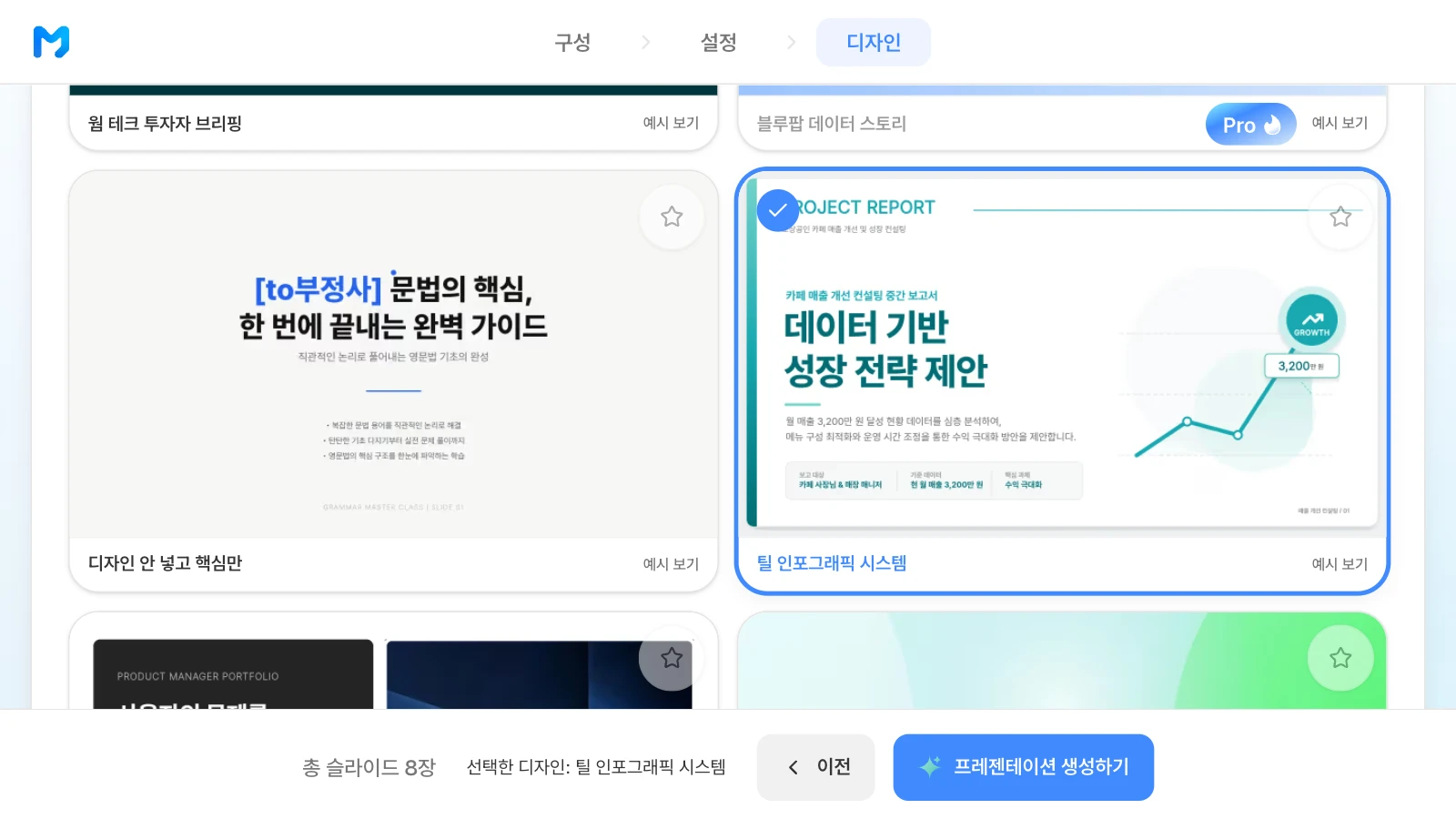The image size is (1456, 819).
Task: Star the green gradient template
Action: [x=1340, y=658]
